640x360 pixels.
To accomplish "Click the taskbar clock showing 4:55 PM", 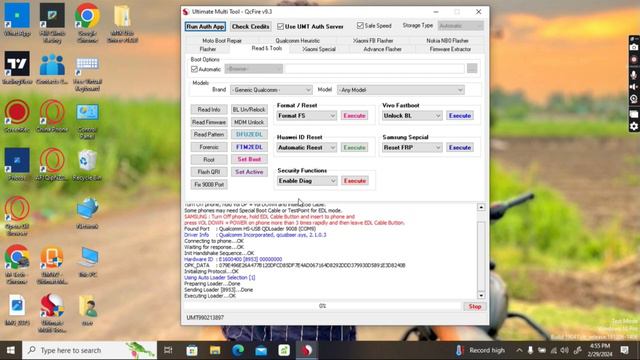I will pyautogui.click(x=600, y=350).
